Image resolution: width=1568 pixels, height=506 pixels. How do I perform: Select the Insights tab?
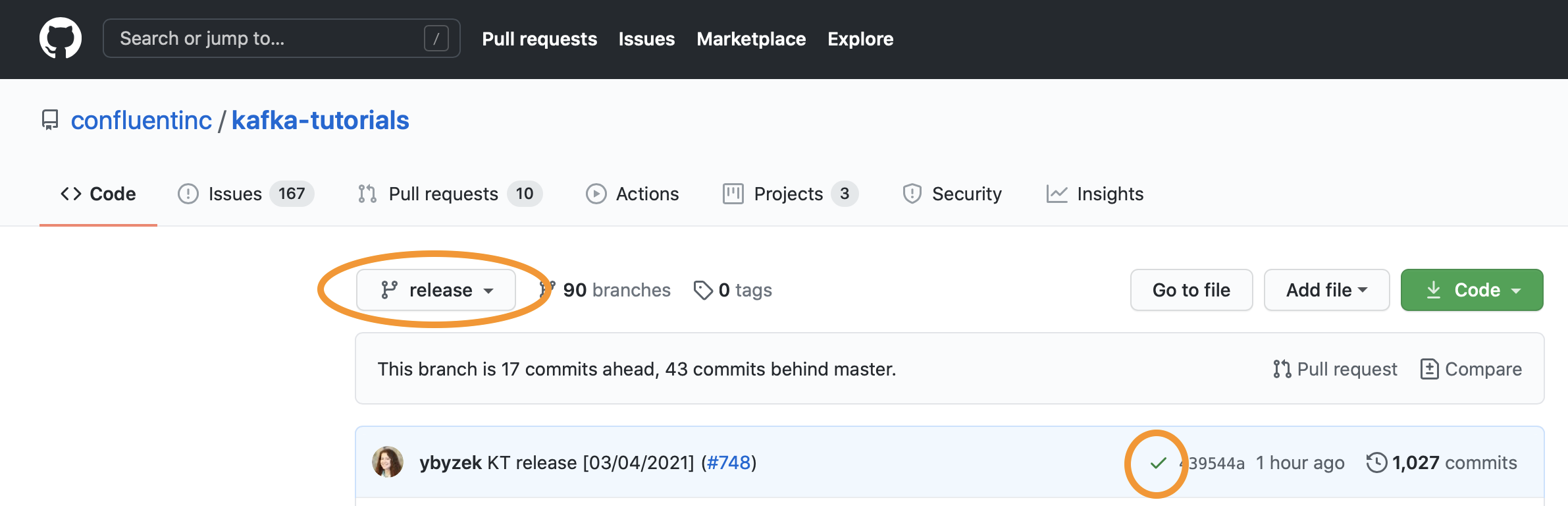1095,194
